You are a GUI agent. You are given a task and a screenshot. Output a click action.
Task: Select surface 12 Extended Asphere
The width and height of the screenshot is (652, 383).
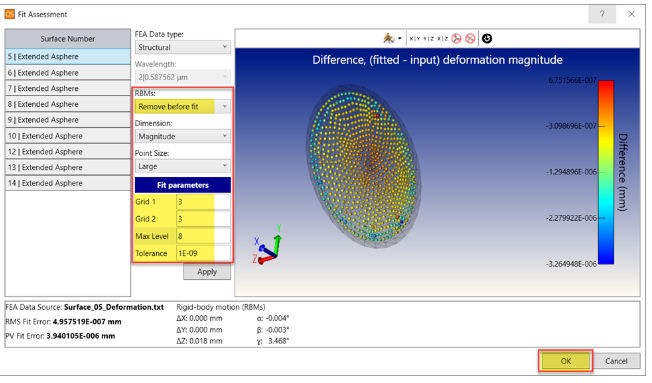point(68,152)
